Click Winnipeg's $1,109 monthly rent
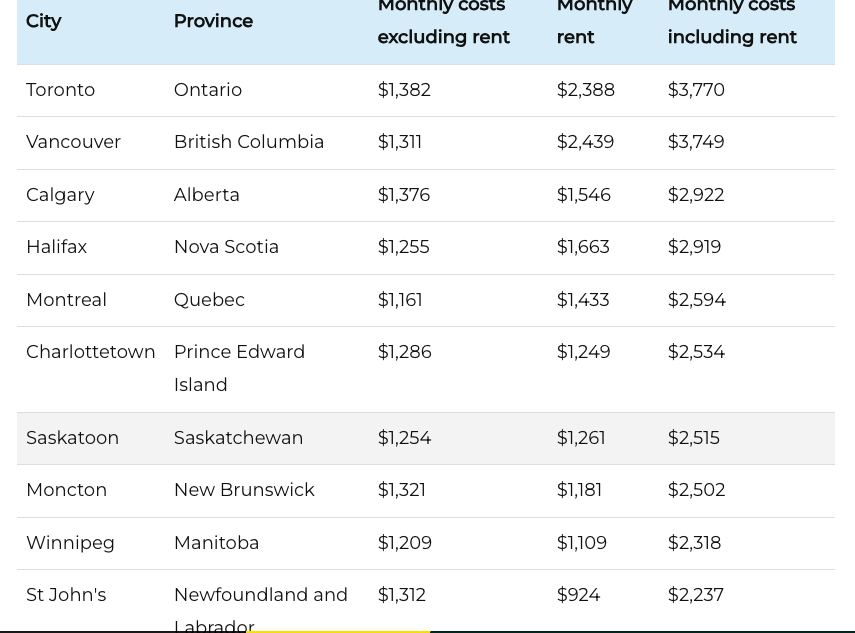Screen dimensions: 855x633 (583, 543)
